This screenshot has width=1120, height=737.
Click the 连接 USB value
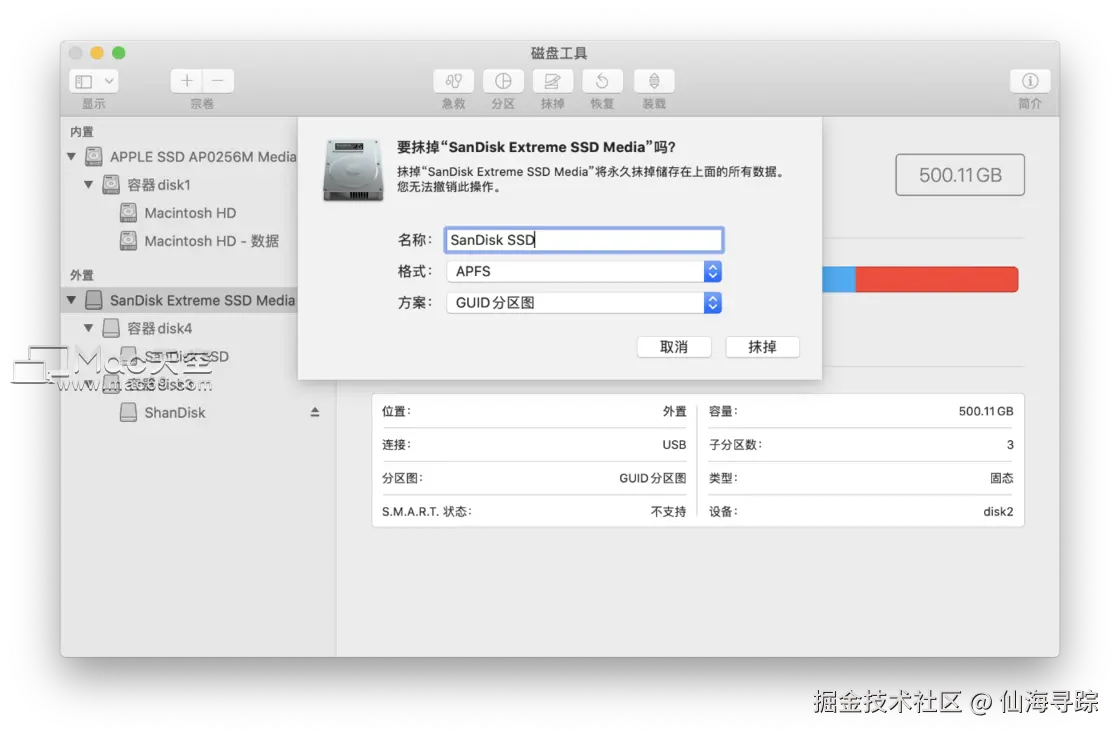pos(674,444)
